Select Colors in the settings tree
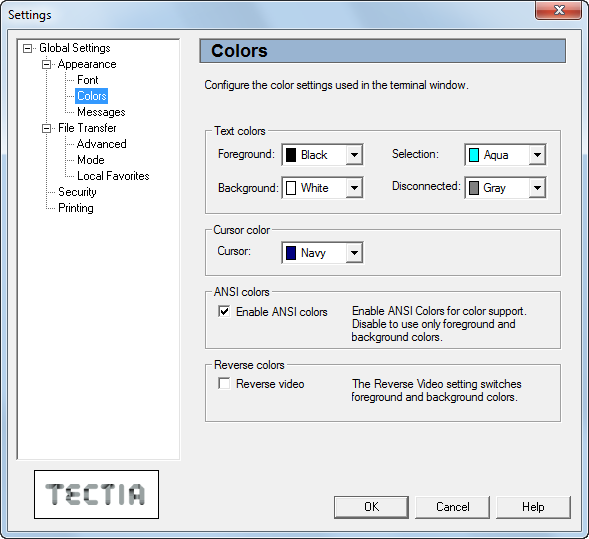The width and height of the screenshot is (589, 539). pyautogui.click(x=92, y=96)
